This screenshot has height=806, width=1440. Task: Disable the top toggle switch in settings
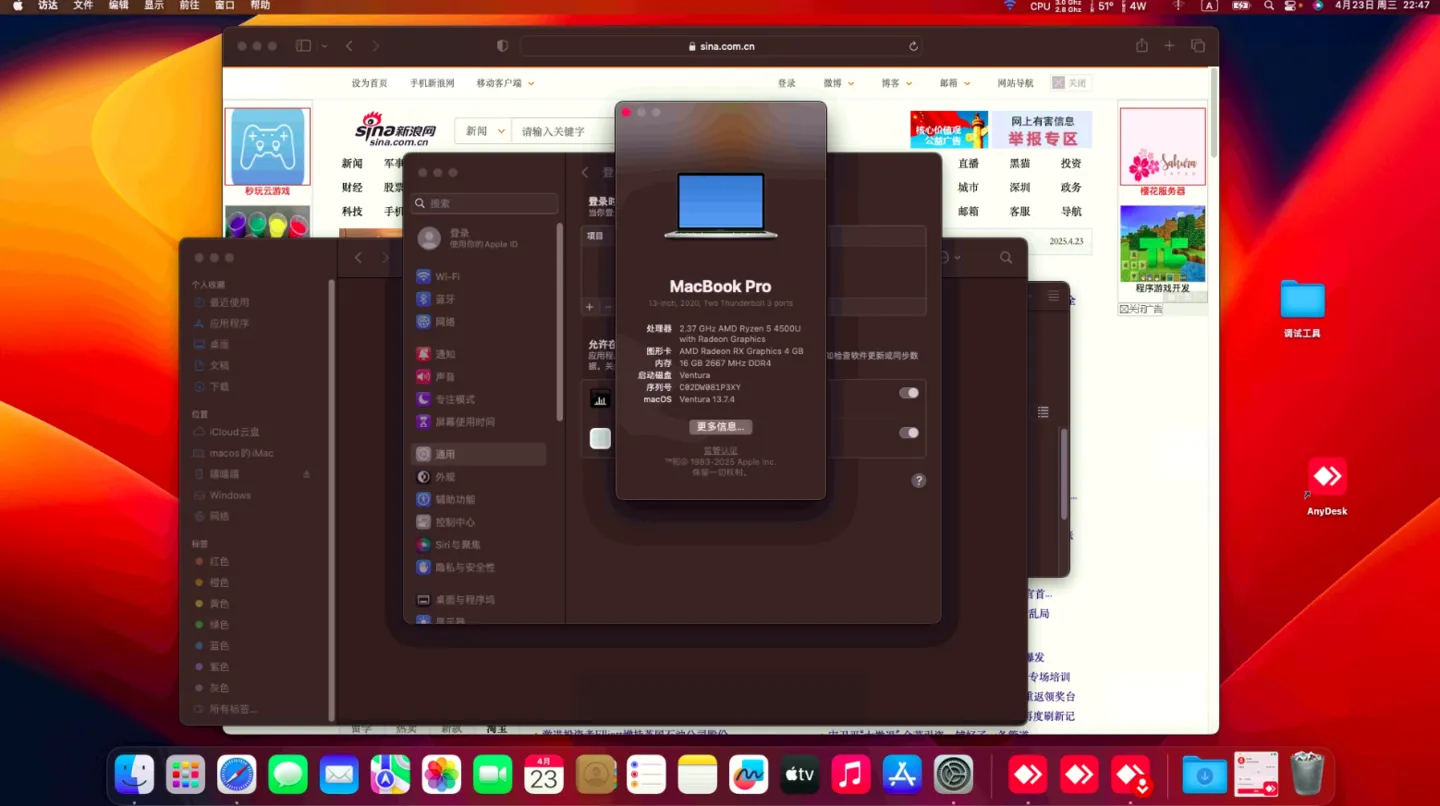tap(908, 393)
